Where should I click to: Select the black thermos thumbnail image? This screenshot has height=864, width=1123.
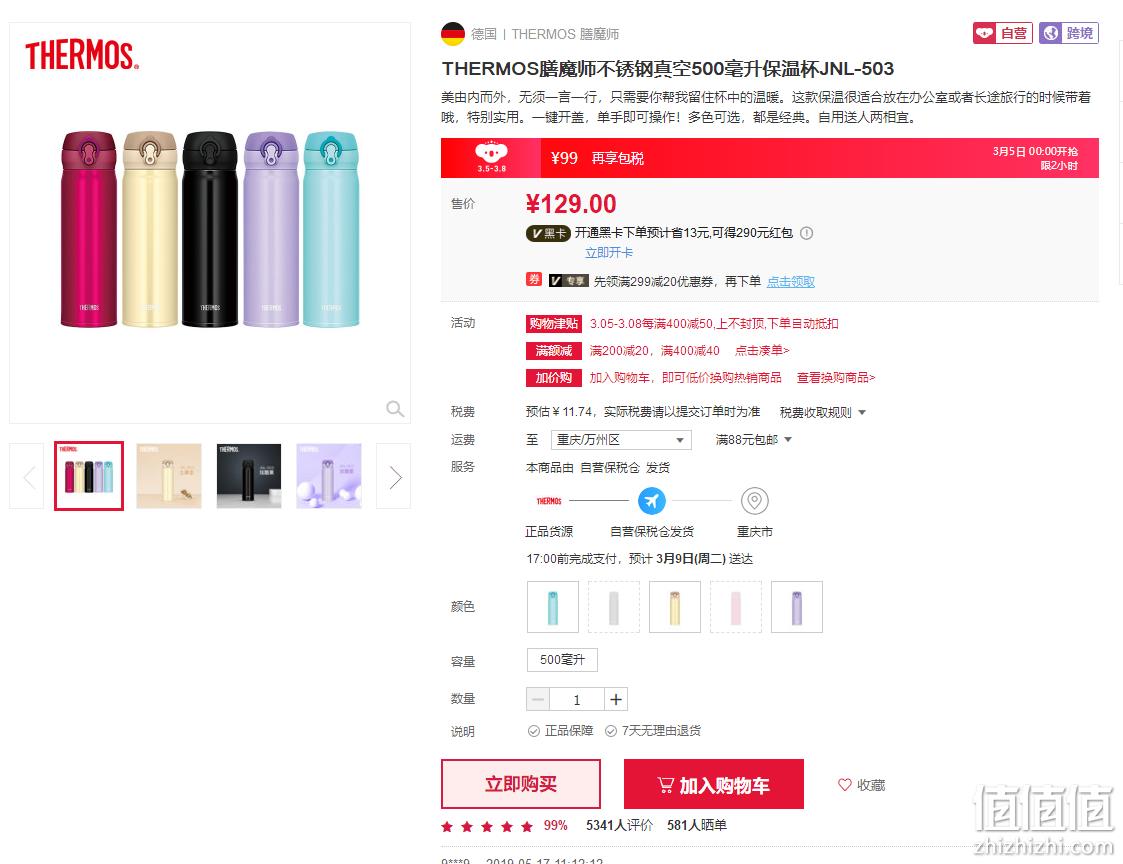click(x=249, y=476)
